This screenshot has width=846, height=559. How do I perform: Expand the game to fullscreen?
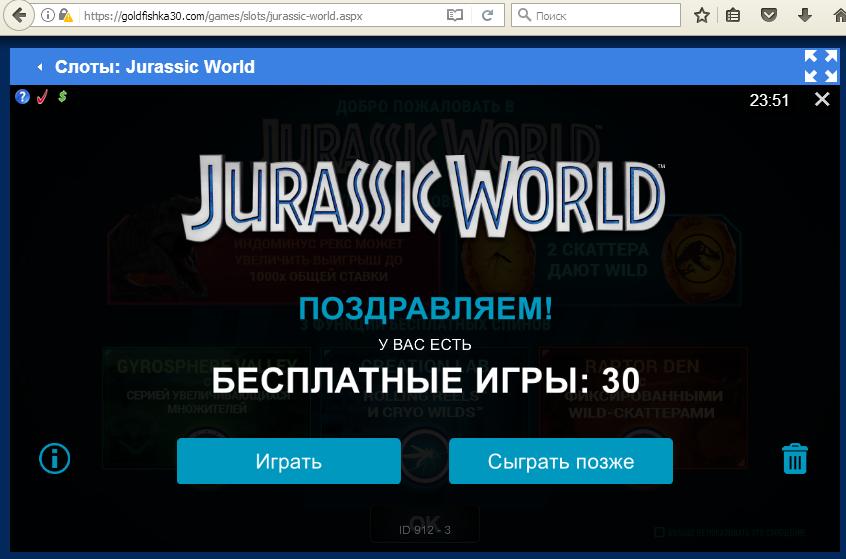tap(821, 66)
